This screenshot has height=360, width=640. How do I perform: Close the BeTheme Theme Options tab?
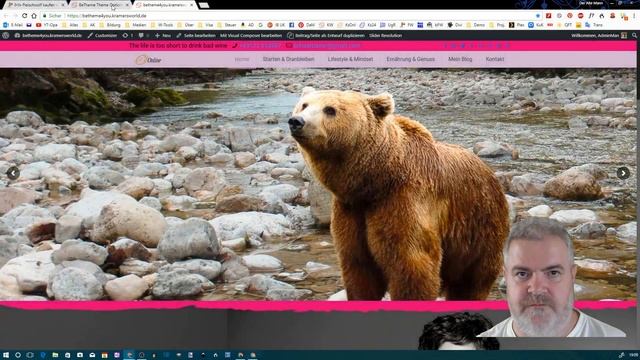(x=127, y=5)
